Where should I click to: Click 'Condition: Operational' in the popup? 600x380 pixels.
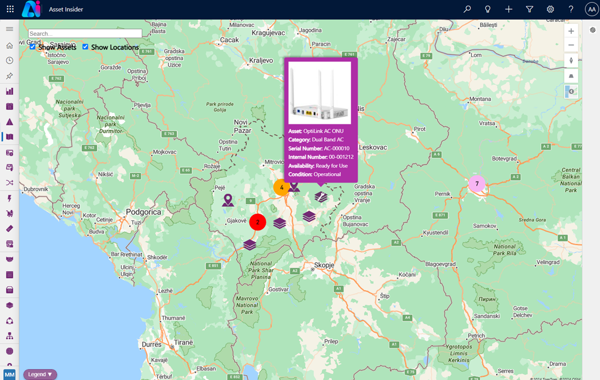pyautogui.click(x=315, y=175)
